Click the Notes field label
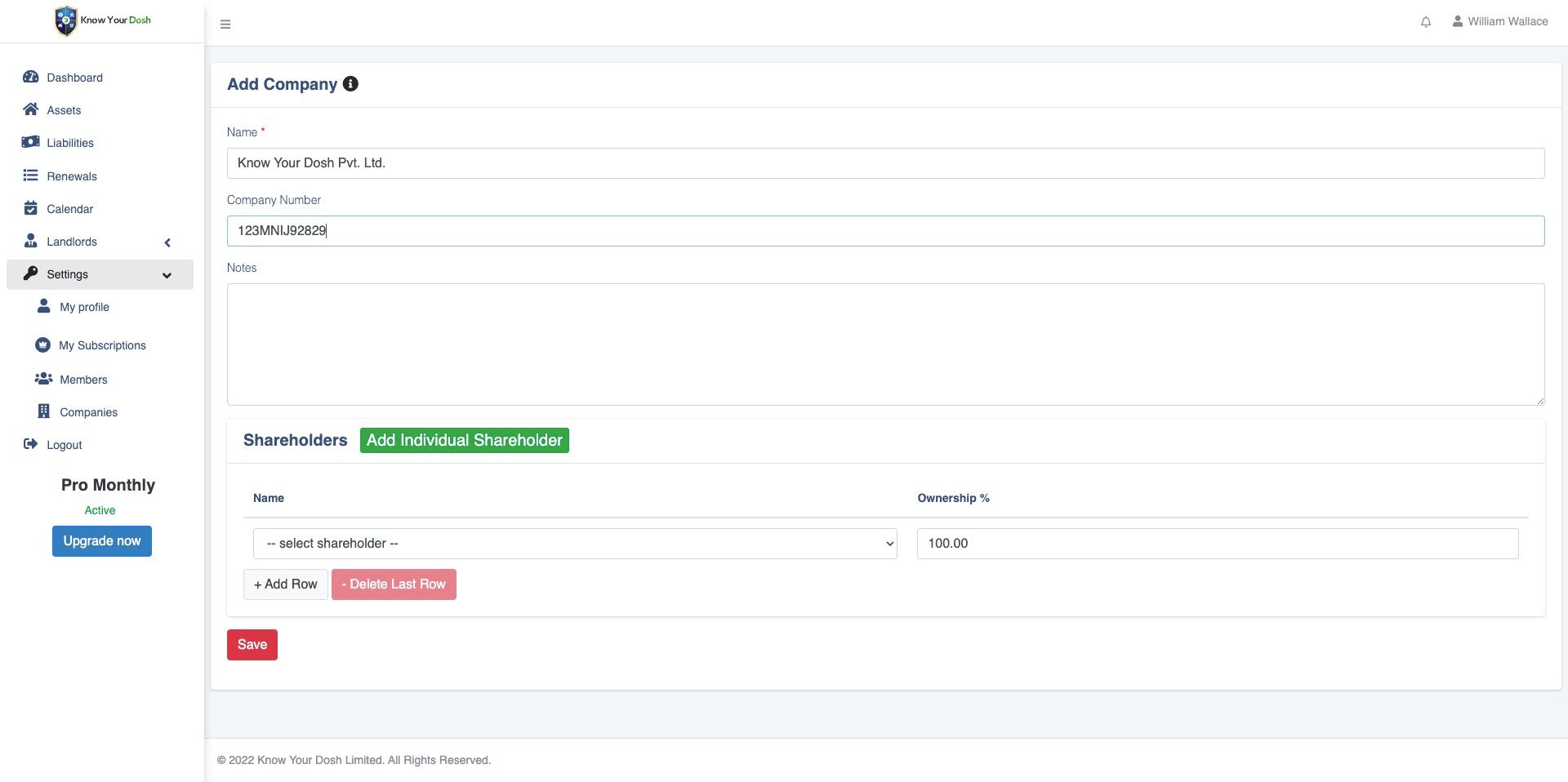Image resolution: width=1568 pixels, height=782 pixels. [x=242, y=268]
